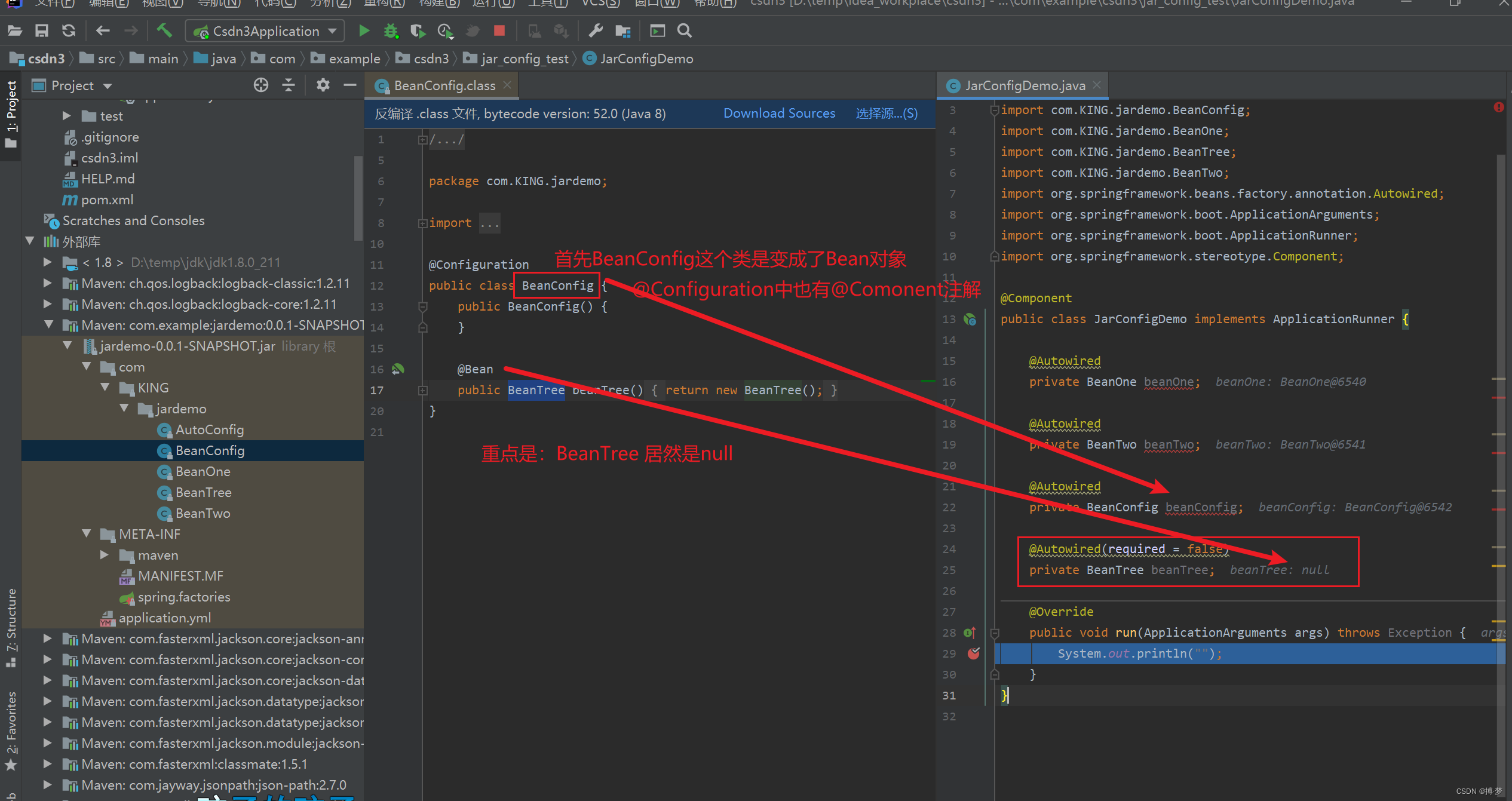Click the Save All toolbar icon
Viewport: 1512px width, 801px height.
pos(41,31)
